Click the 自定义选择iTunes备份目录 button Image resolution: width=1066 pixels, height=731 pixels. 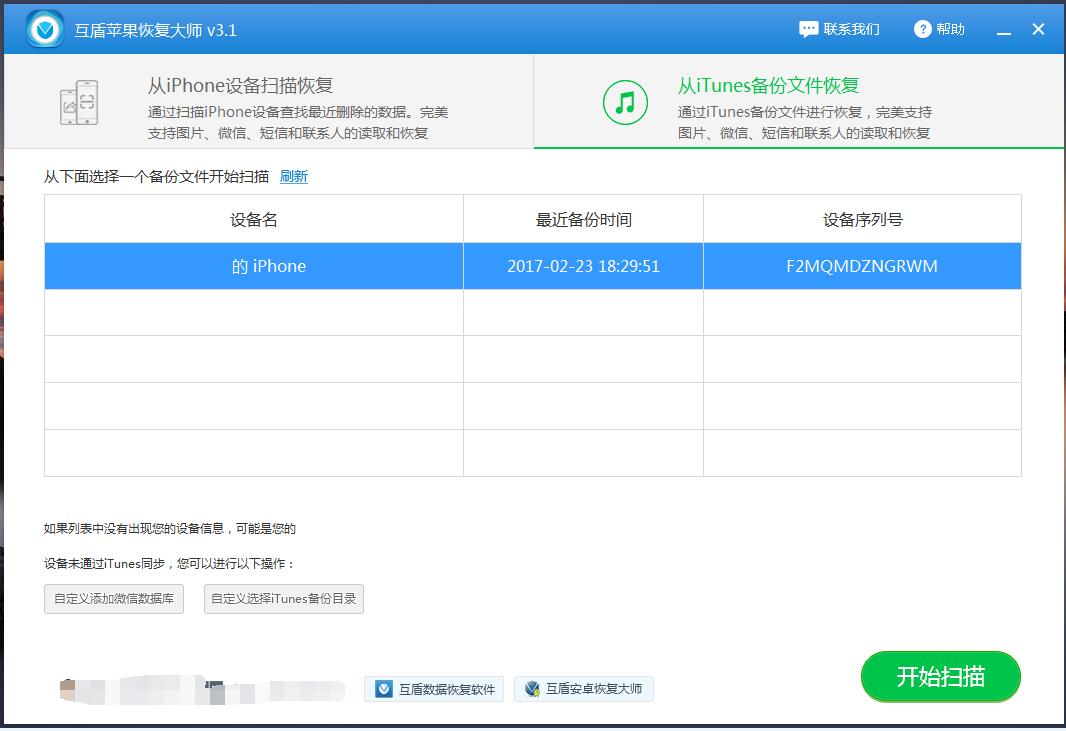tap(283, 599)
